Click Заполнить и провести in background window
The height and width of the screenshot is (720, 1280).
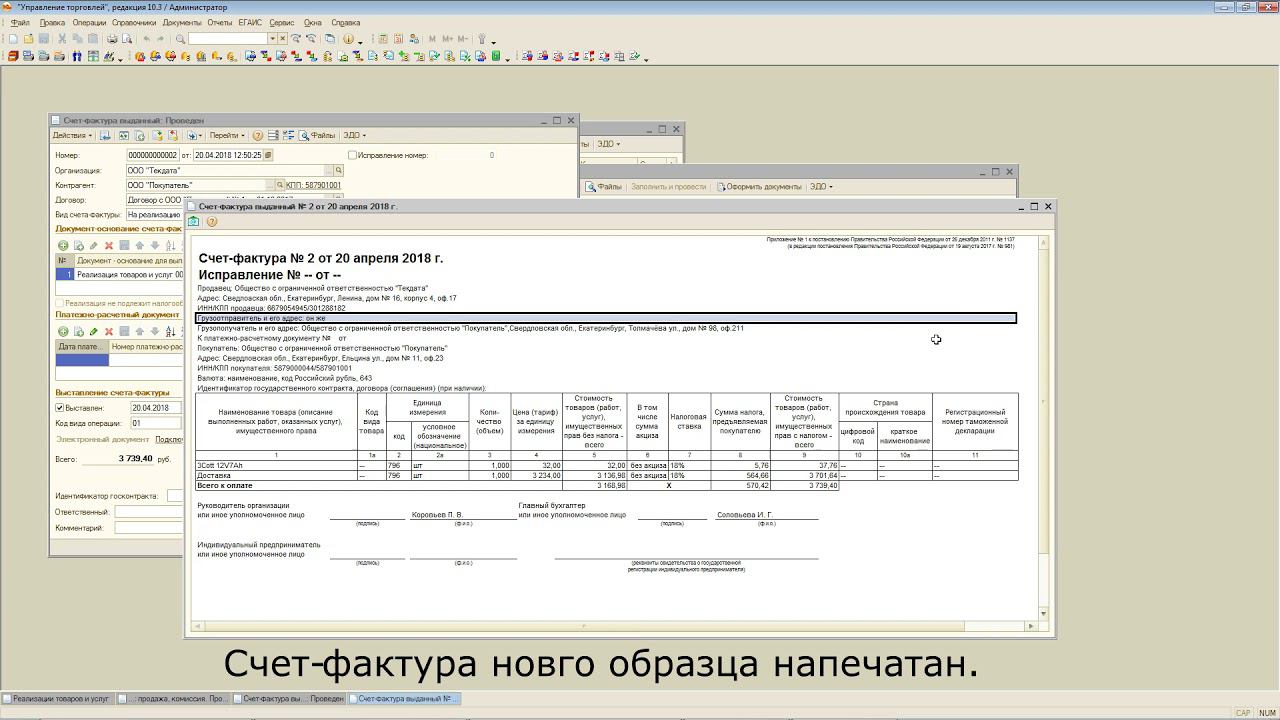pyautogui.click(x=668, y=186)
